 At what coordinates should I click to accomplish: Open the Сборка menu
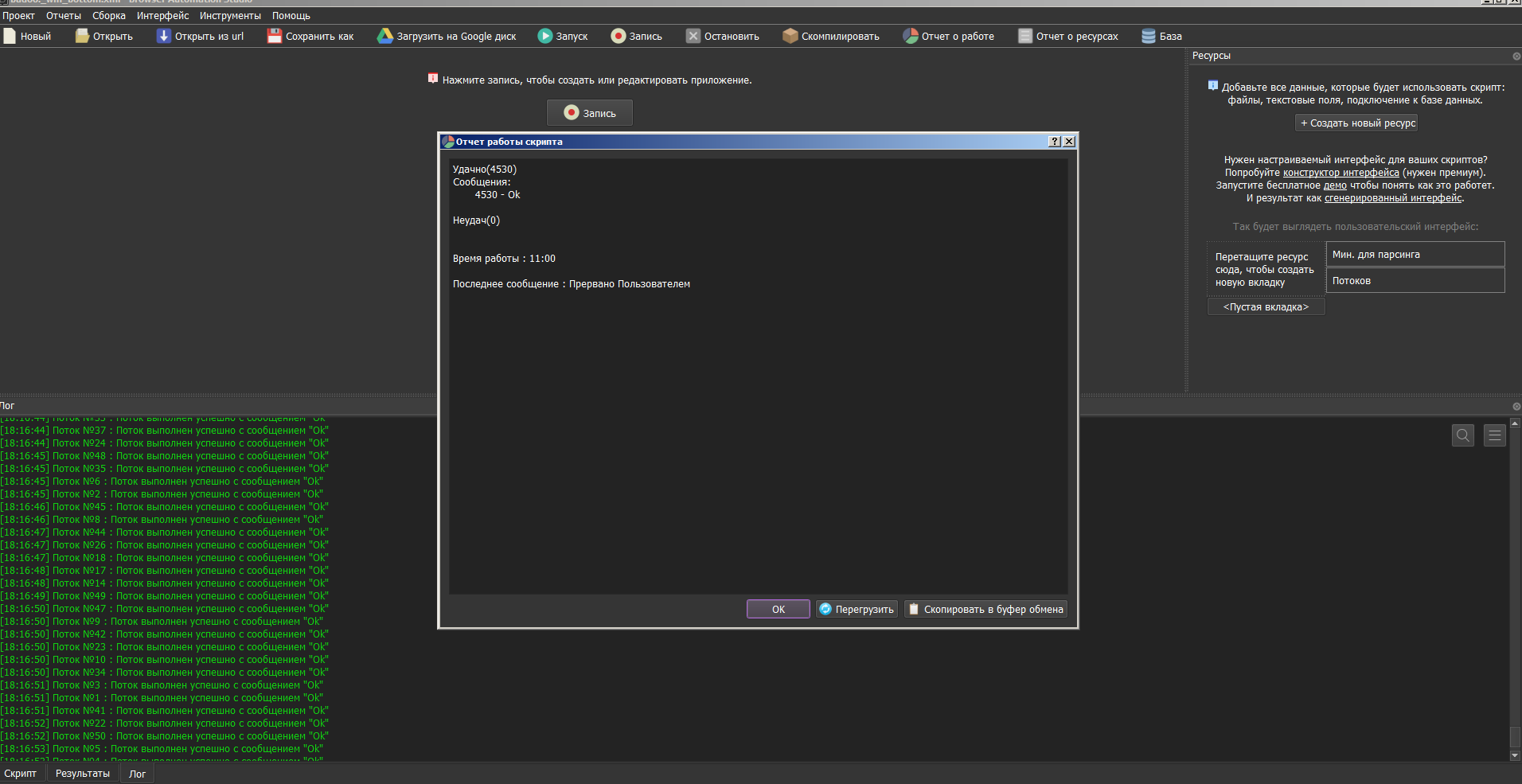(x=109, y=16)
